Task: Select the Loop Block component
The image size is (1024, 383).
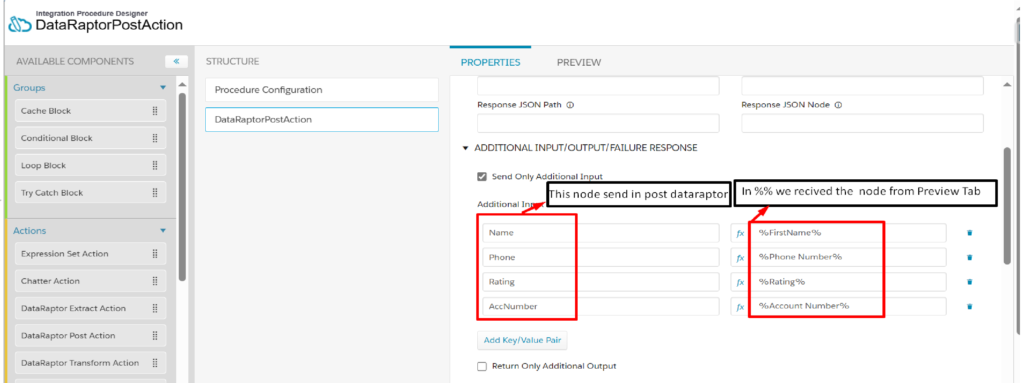Action: tap(90, 165)
